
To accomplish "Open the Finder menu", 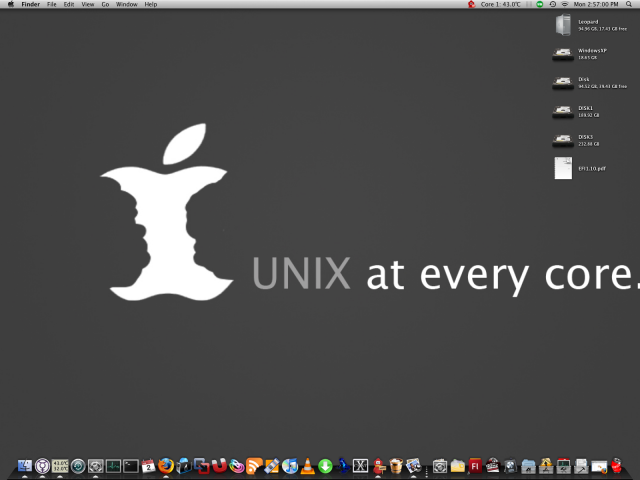I will (x=31, y=4).
